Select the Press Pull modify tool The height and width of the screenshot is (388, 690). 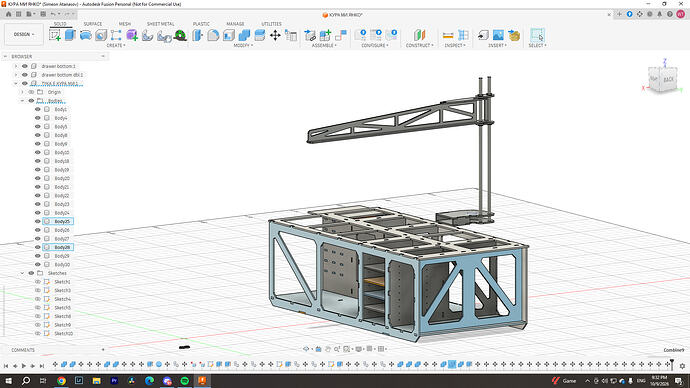point(198,35)
